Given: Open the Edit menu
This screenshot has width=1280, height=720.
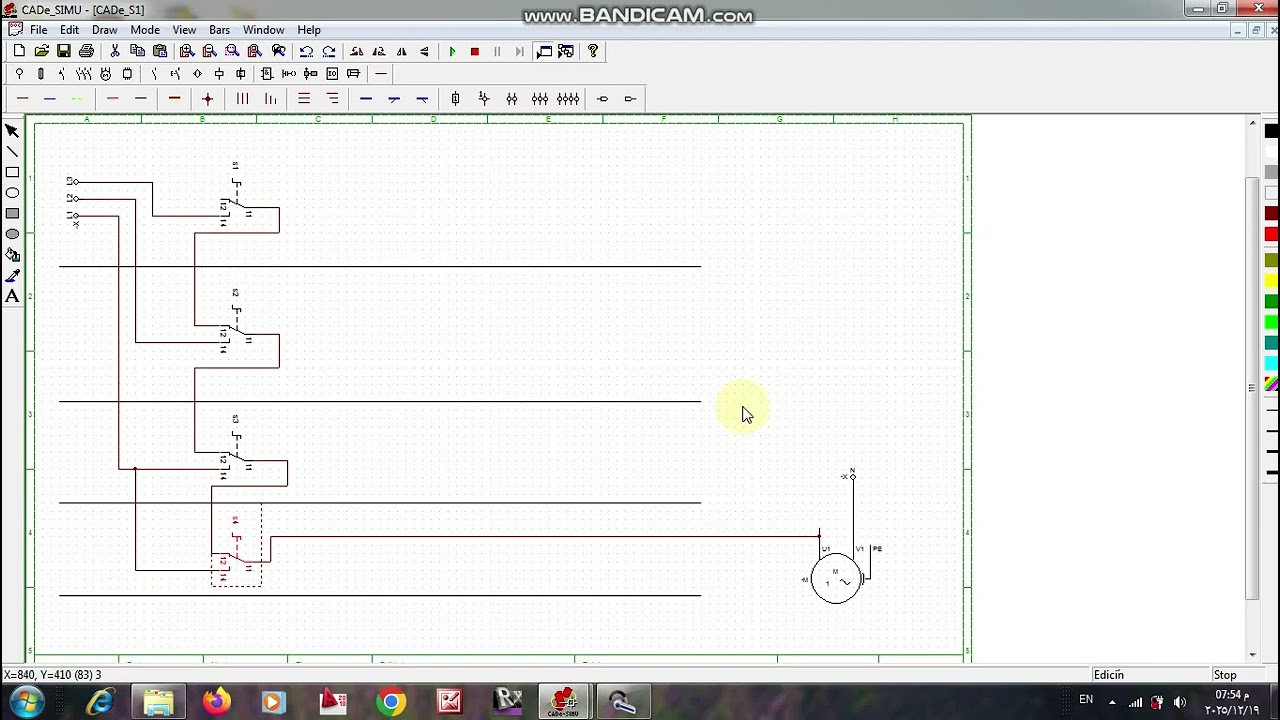Looking at the screenshot, I should tap(69, 30).
